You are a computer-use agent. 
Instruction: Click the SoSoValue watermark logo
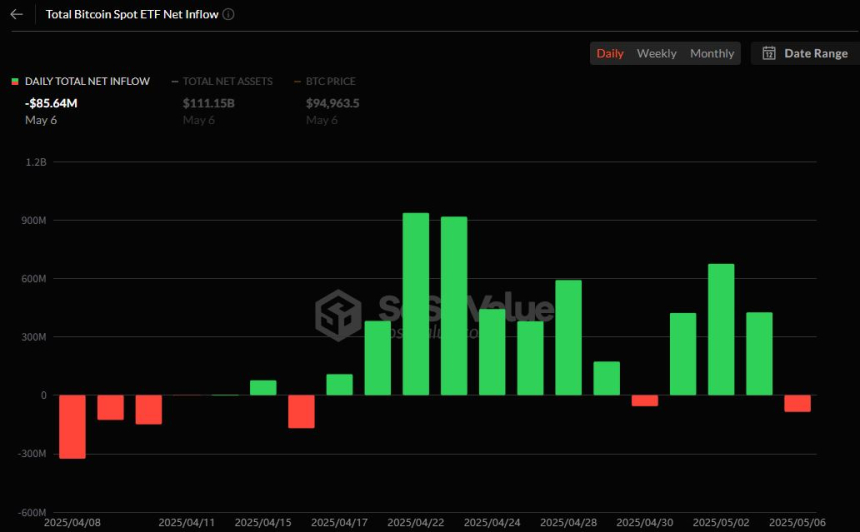click(x=338, y=312)
